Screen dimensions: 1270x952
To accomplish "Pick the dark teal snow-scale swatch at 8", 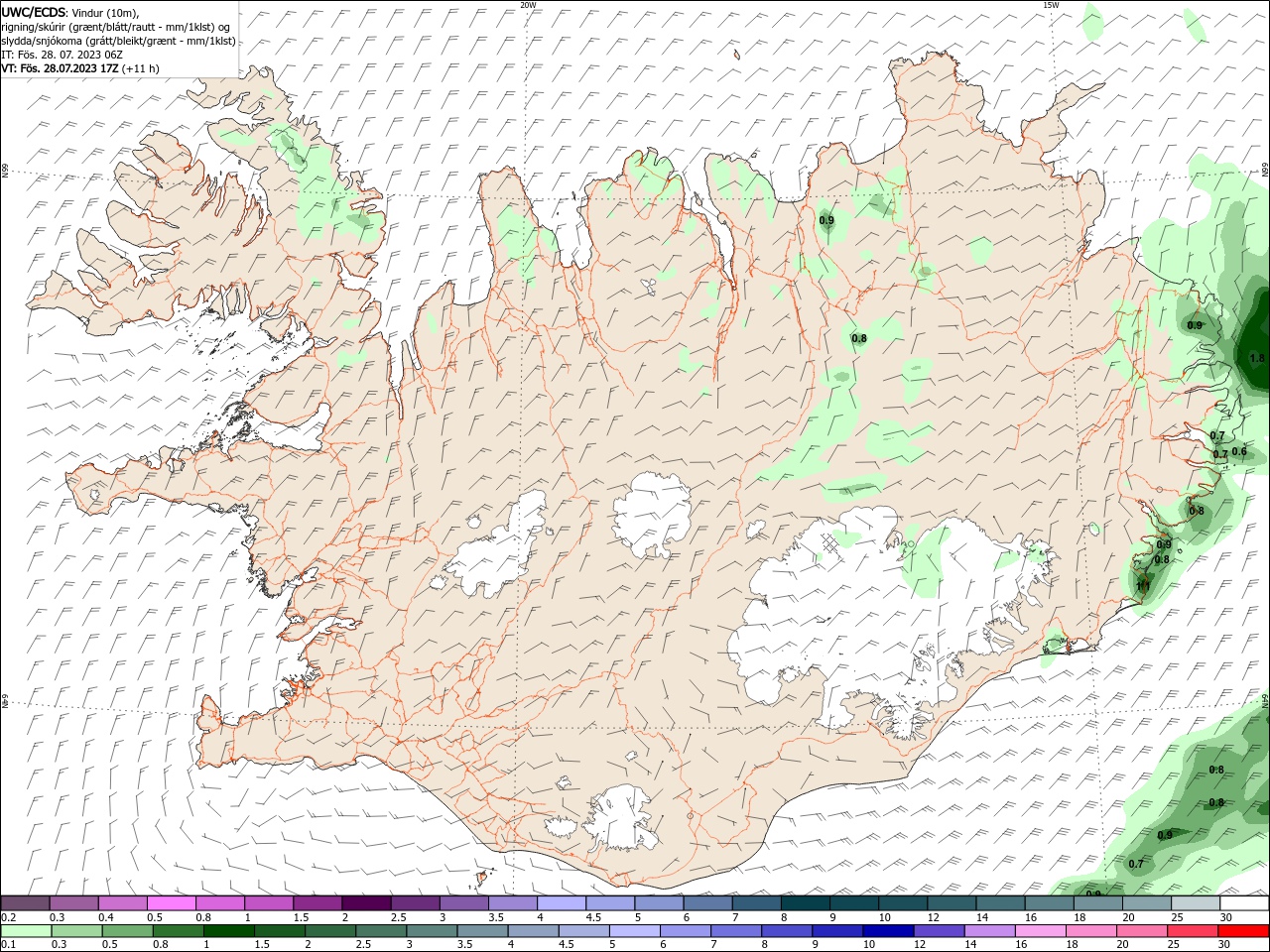I will pyautogui.click(x=806, y=903).
